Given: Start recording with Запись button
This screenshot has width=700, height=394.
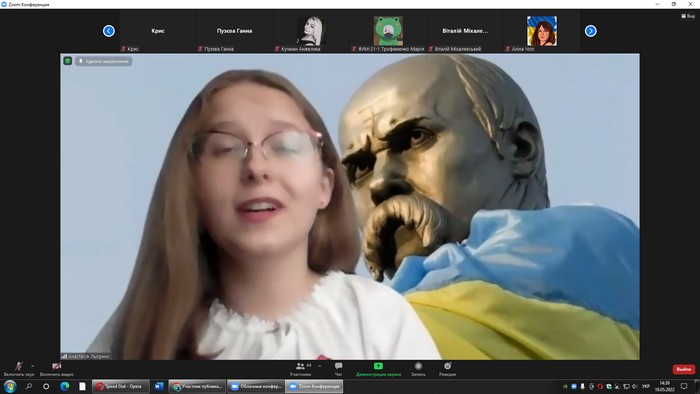Looking at the screenshot, I should point(418,369).
